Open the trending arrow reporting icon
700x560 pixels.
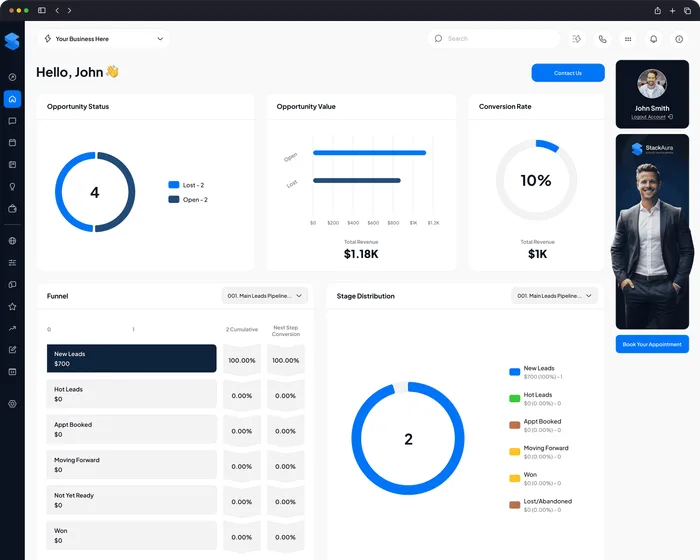coord(12,328)
